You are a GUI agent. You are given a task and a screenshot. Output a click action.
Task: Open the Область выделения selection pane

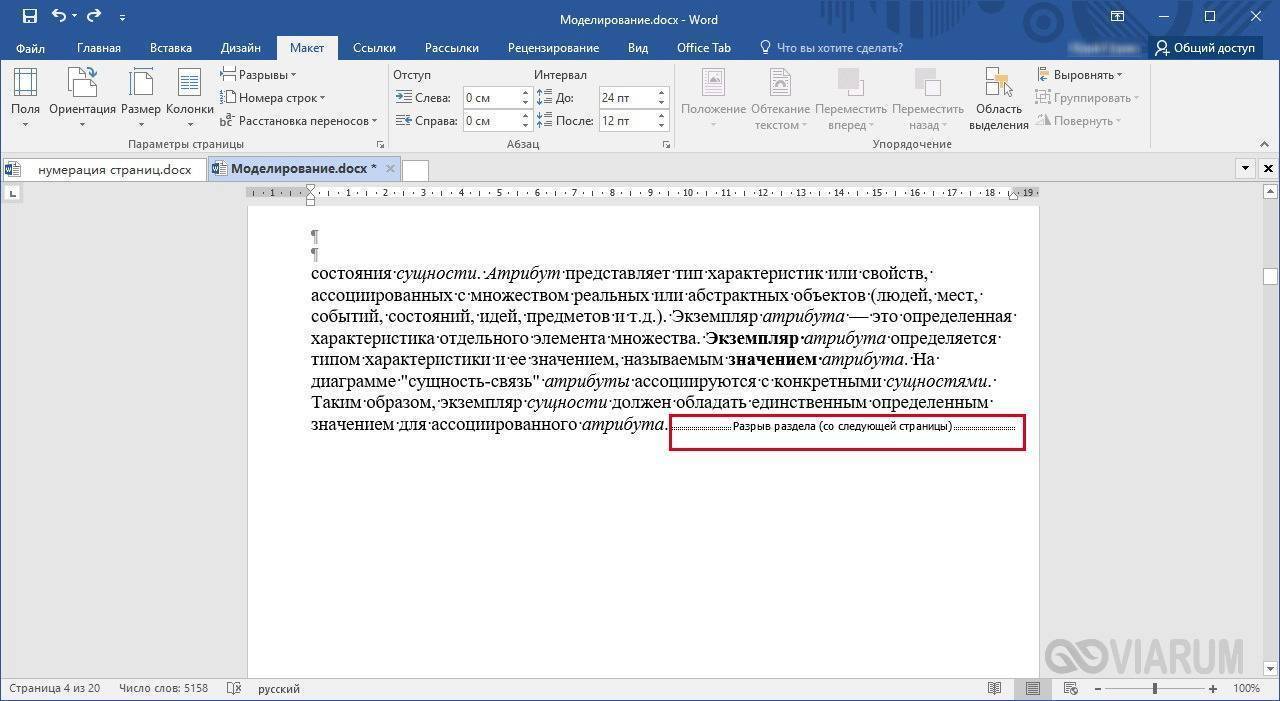click(x=998, y=98)
